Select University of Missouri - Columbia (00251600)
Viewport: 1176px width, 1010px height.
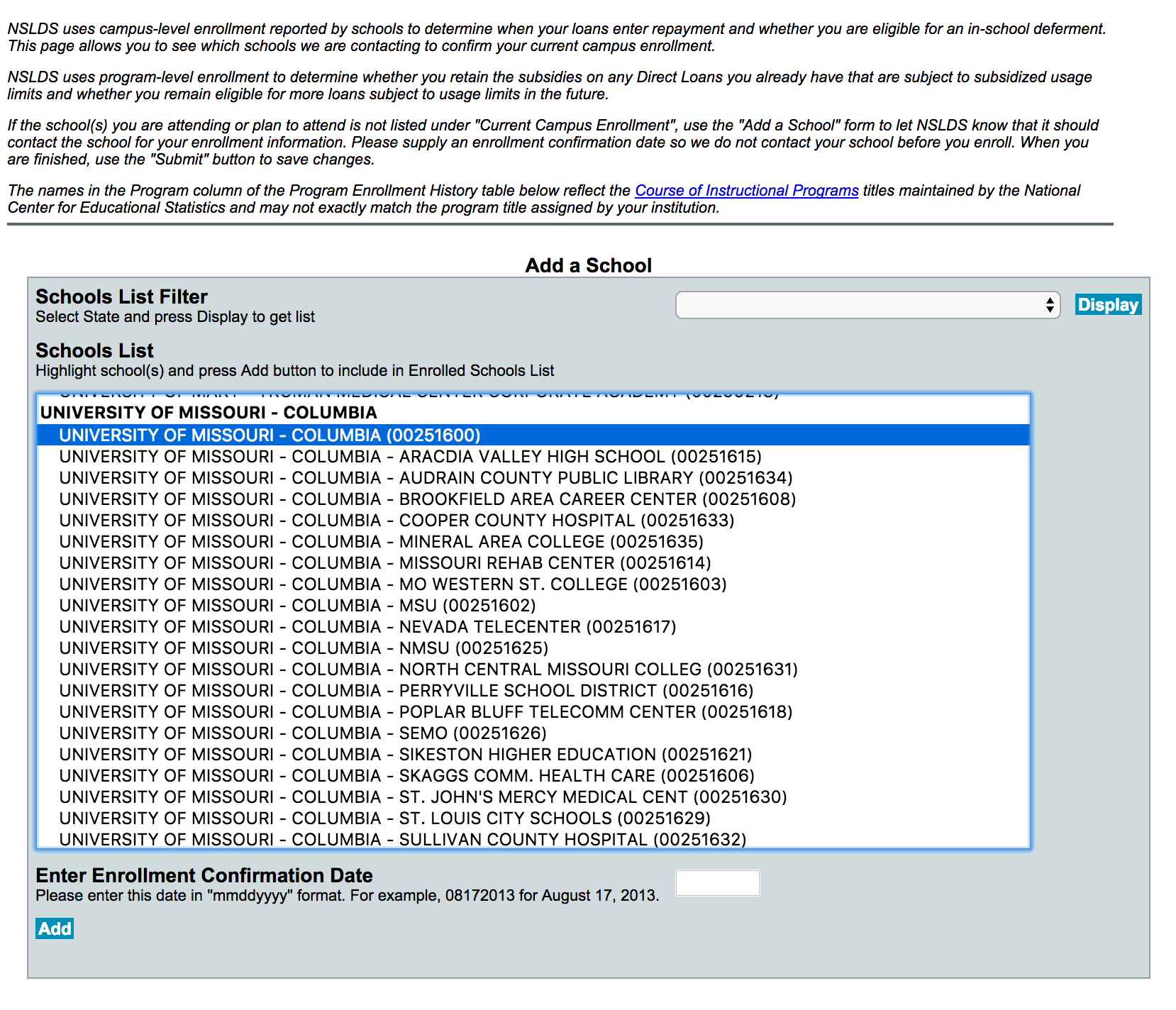pos(533,435)
